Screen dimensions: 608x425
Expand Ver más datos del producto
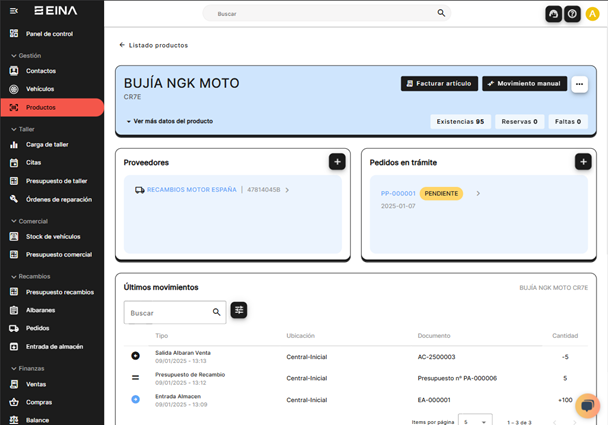(169, 121)
